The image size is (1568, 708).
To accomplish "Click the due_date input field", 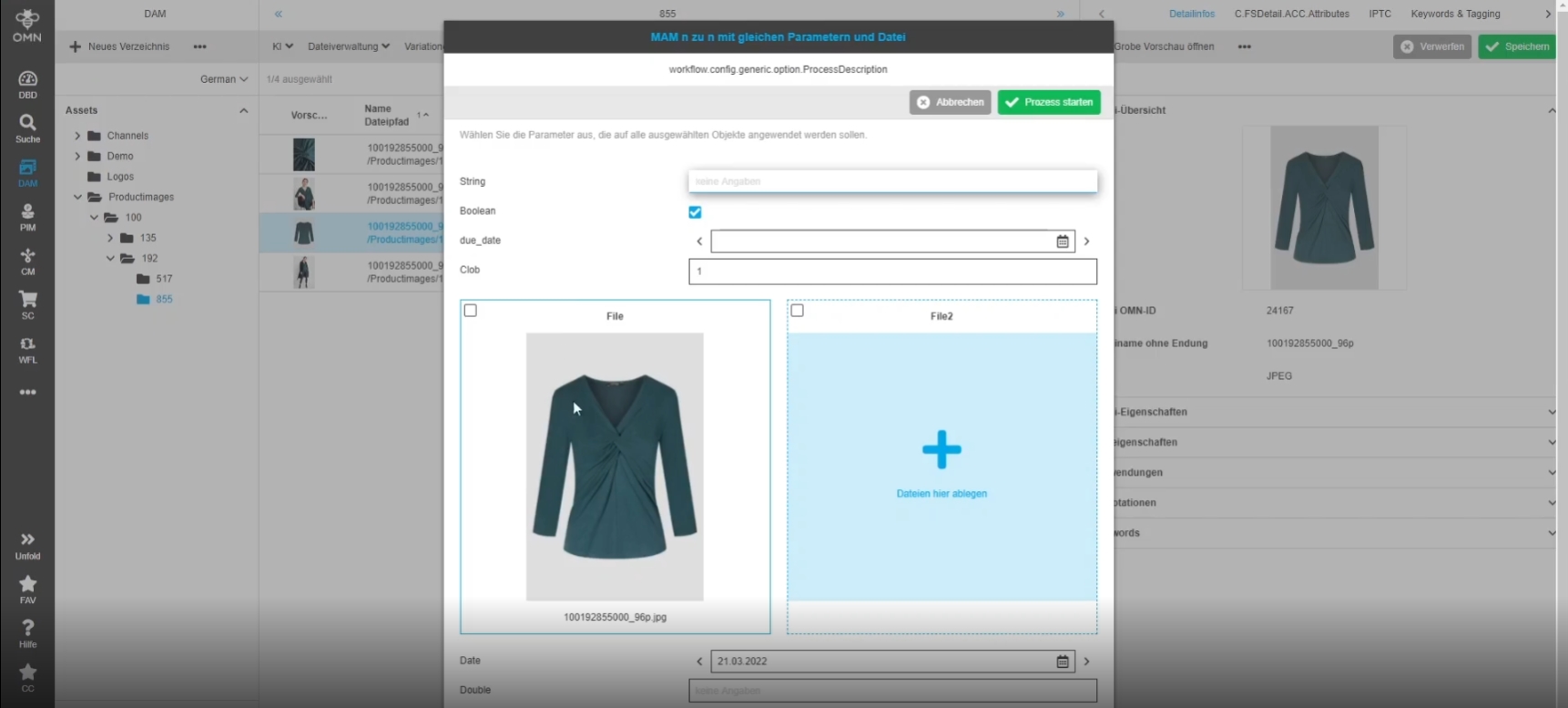I will pyautogui.click(x=881, y=241).
